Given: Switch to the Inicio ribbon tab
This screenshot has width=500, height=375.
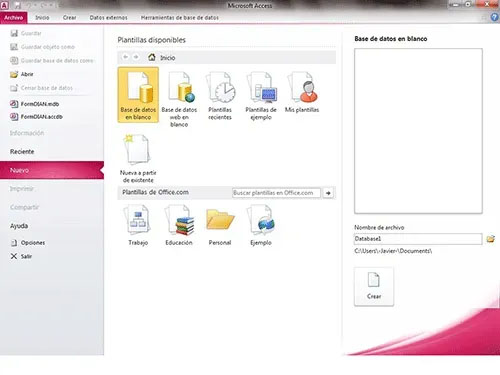Looking at the screenshot, I should [x=42, y=18].
